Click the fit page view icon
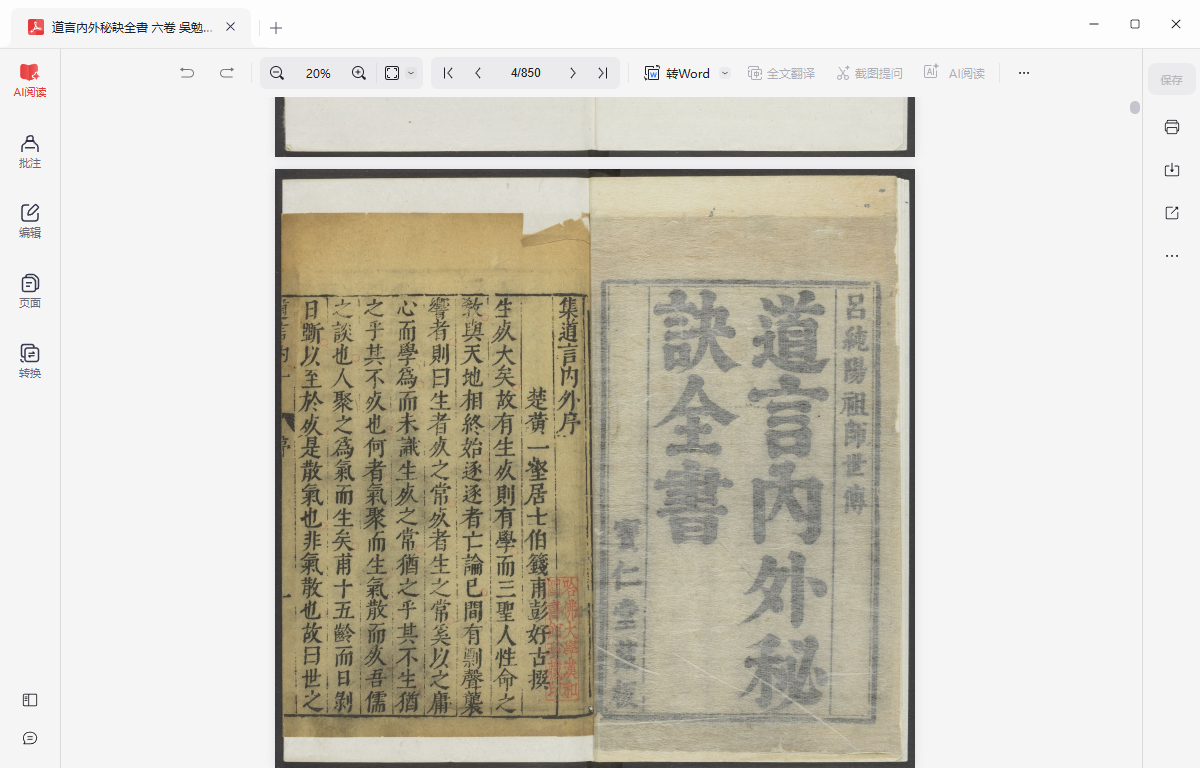Screen dimensions: 1200x768 [392, 73]
